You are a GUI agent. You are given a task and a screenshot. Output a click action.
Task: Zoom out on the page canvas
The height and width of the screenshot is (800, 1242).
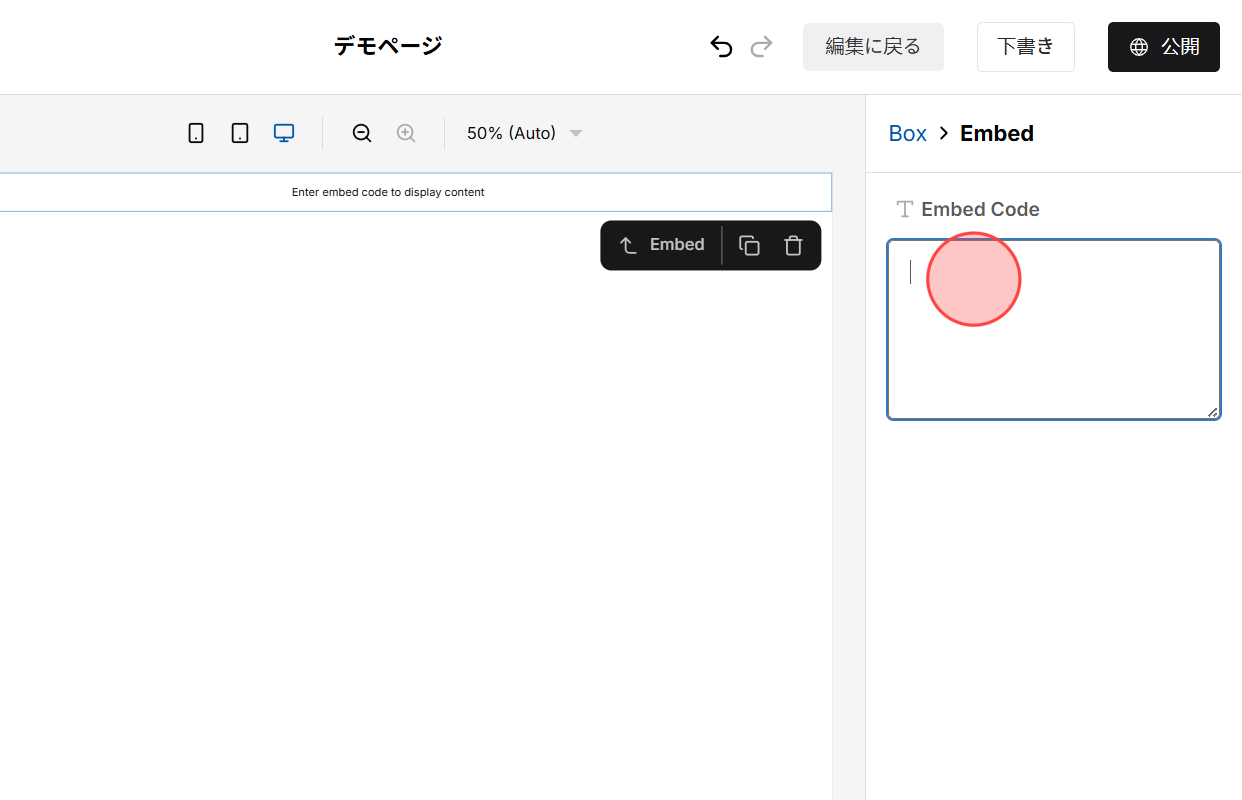pyautogui.click(x=361, y=132)
